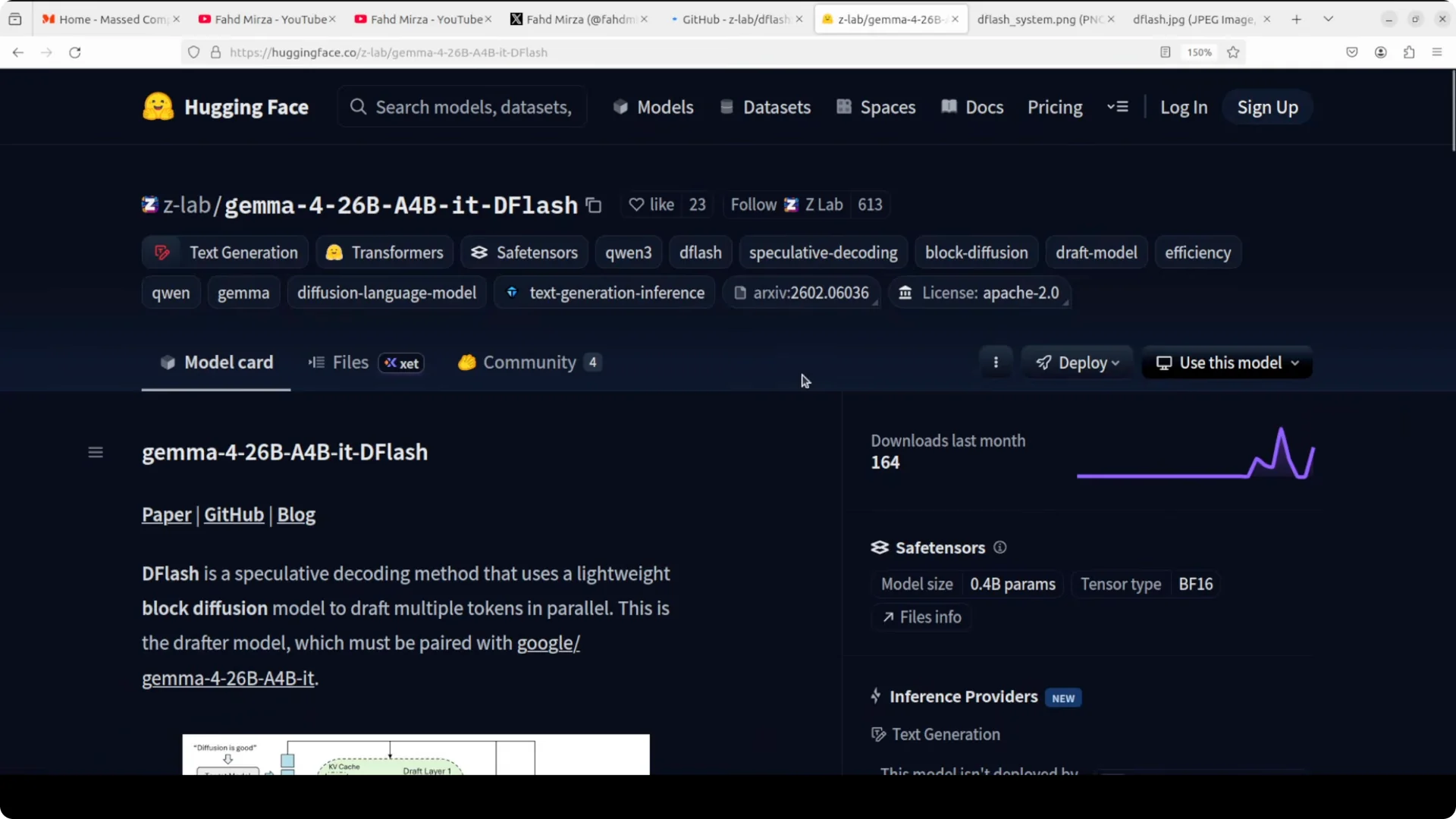
Task: Open Firefox application menu
Action: coord(1437,52)
